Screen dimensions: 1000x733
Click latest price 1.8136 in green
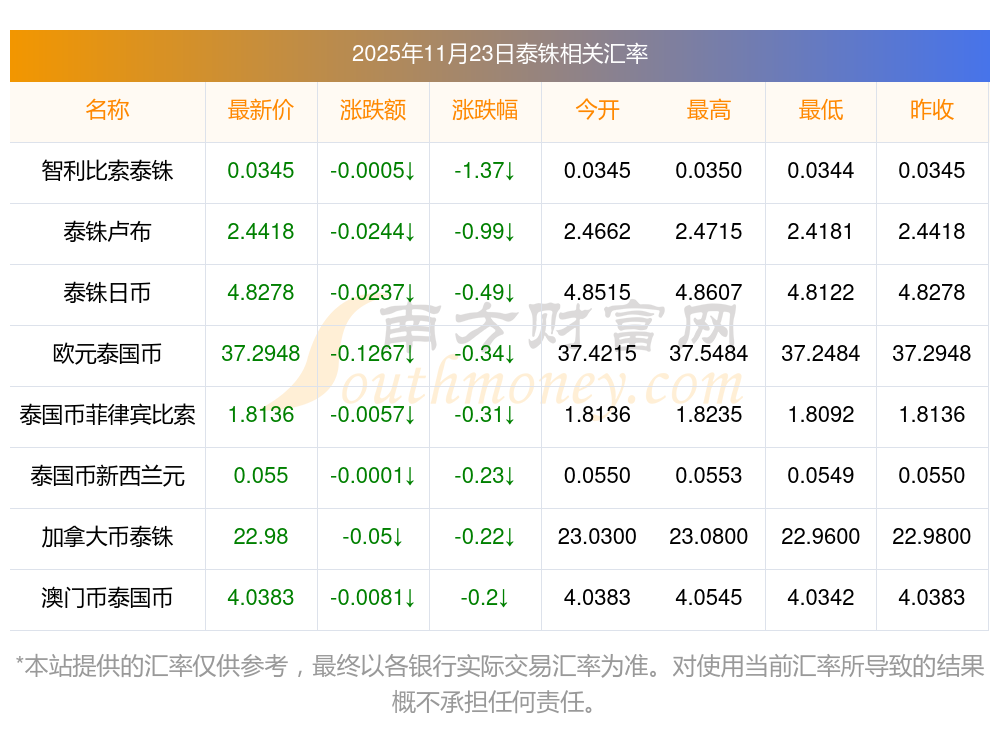[260, 415]
